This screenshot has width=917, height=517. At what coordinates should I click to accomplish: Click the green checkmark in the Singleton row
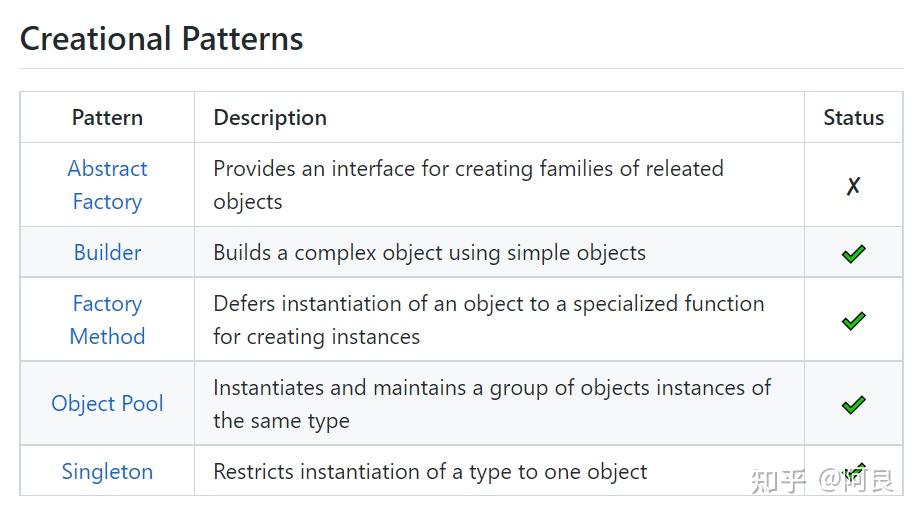click(x=854, y=471)
